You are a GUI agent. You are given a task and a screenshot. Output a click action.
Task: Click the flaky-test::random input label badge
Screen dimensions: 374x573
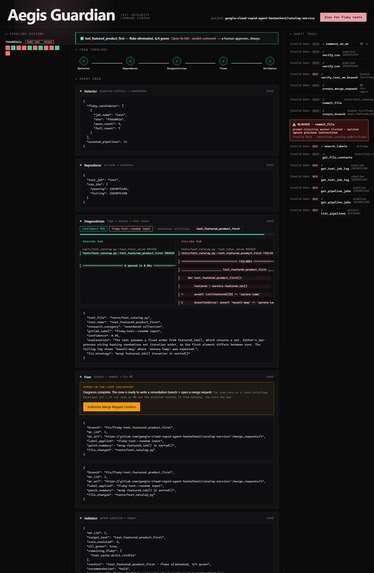(131, 229)
